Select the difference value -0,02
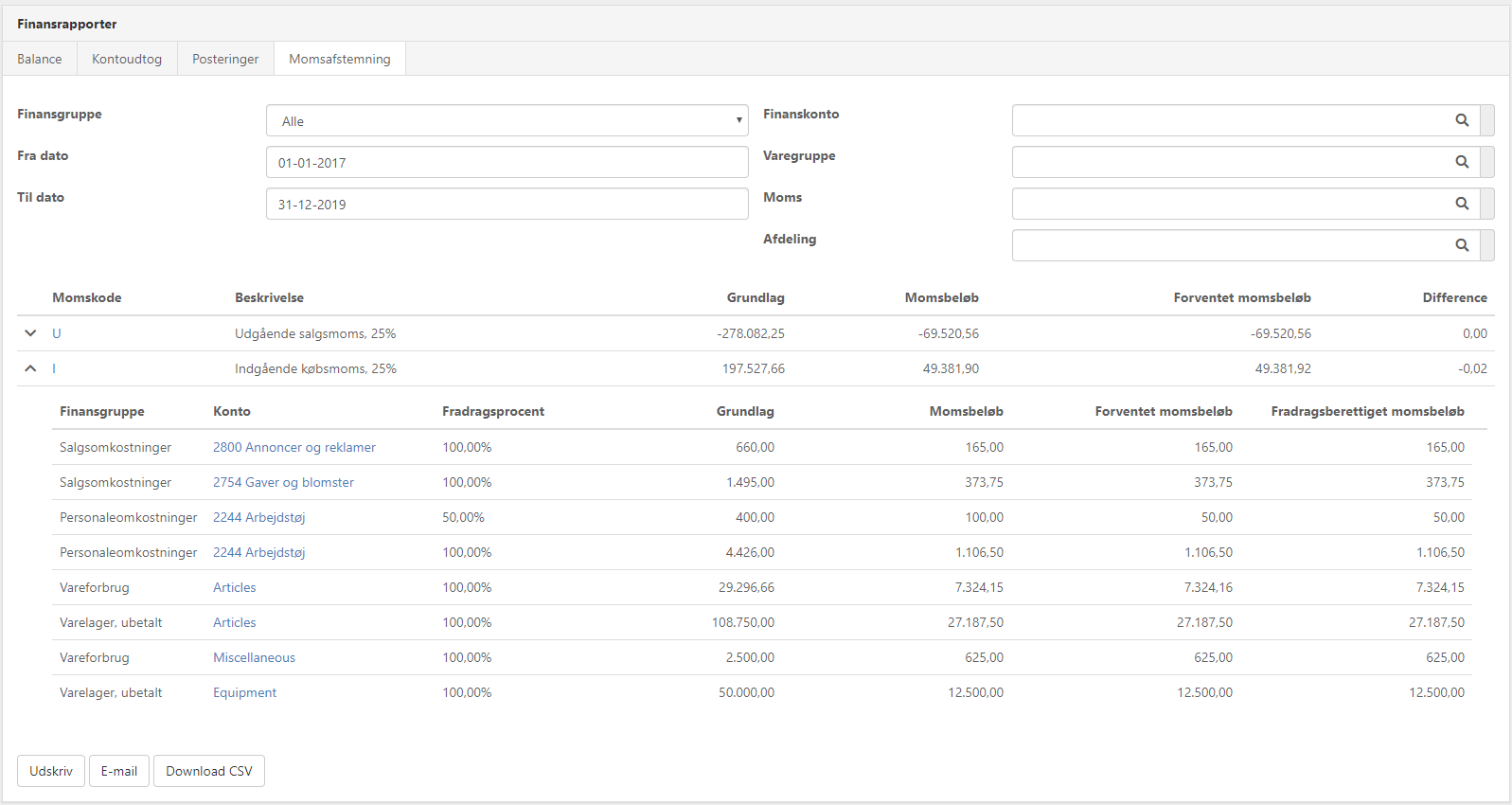 [x=1472, y=368]
